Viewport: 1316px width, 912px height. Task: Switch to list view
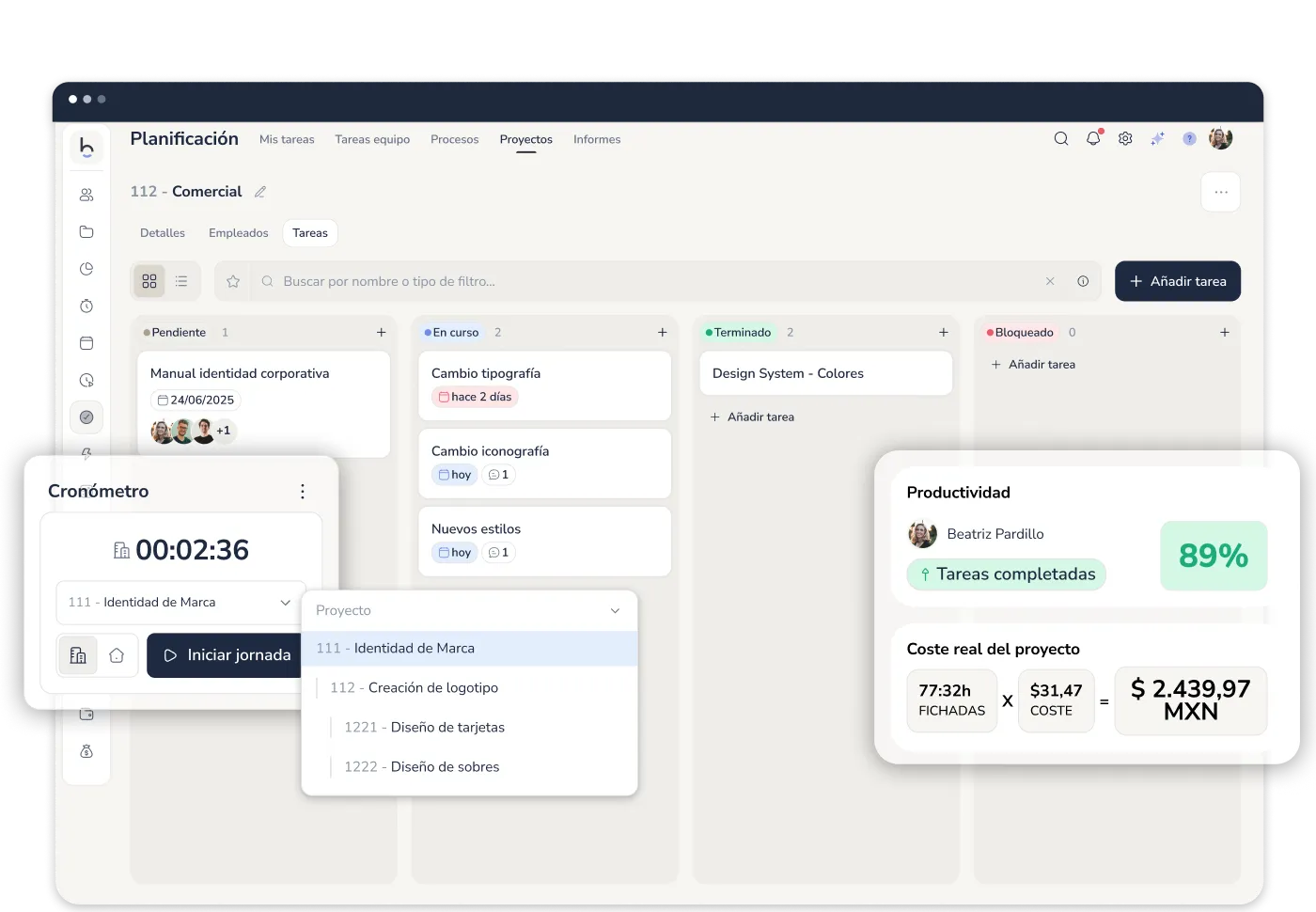[x=181, y=281]
